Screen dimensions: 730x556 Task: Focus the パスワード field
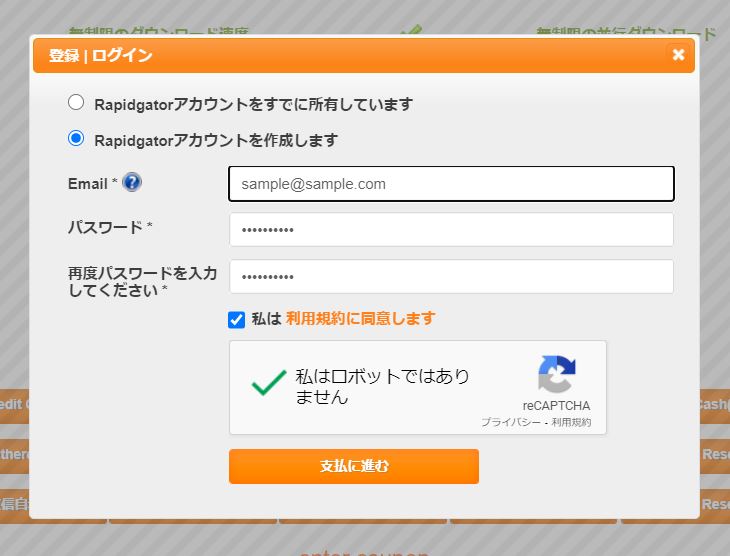pyautogui.click(x=451, y=229)
